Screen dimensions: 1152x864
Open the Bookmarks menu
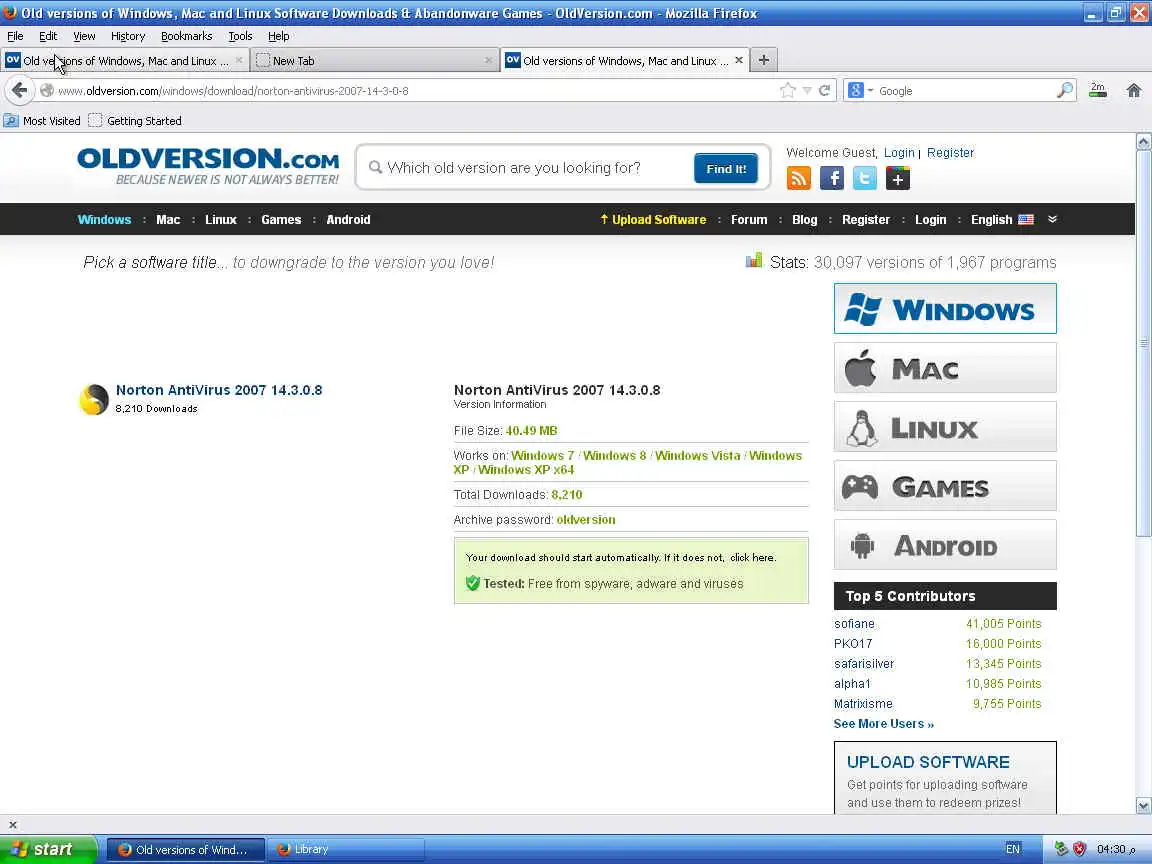coord(187,36)
